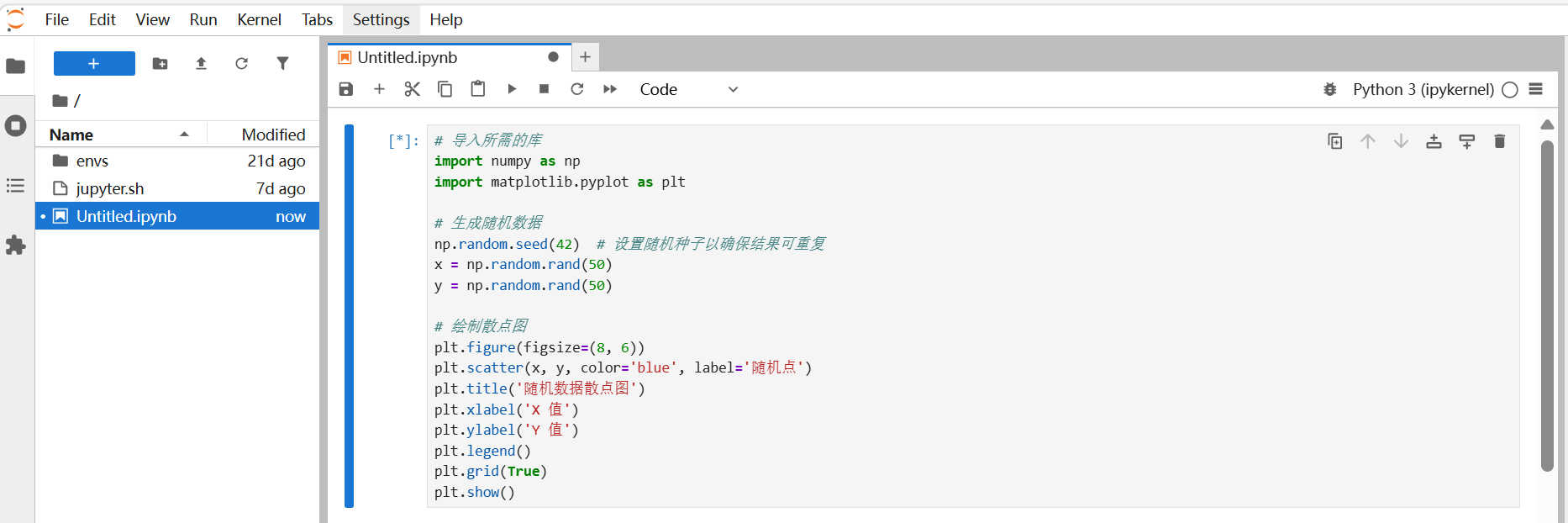Open the Extension Manager puzzle icon

[x=16, y=246]
